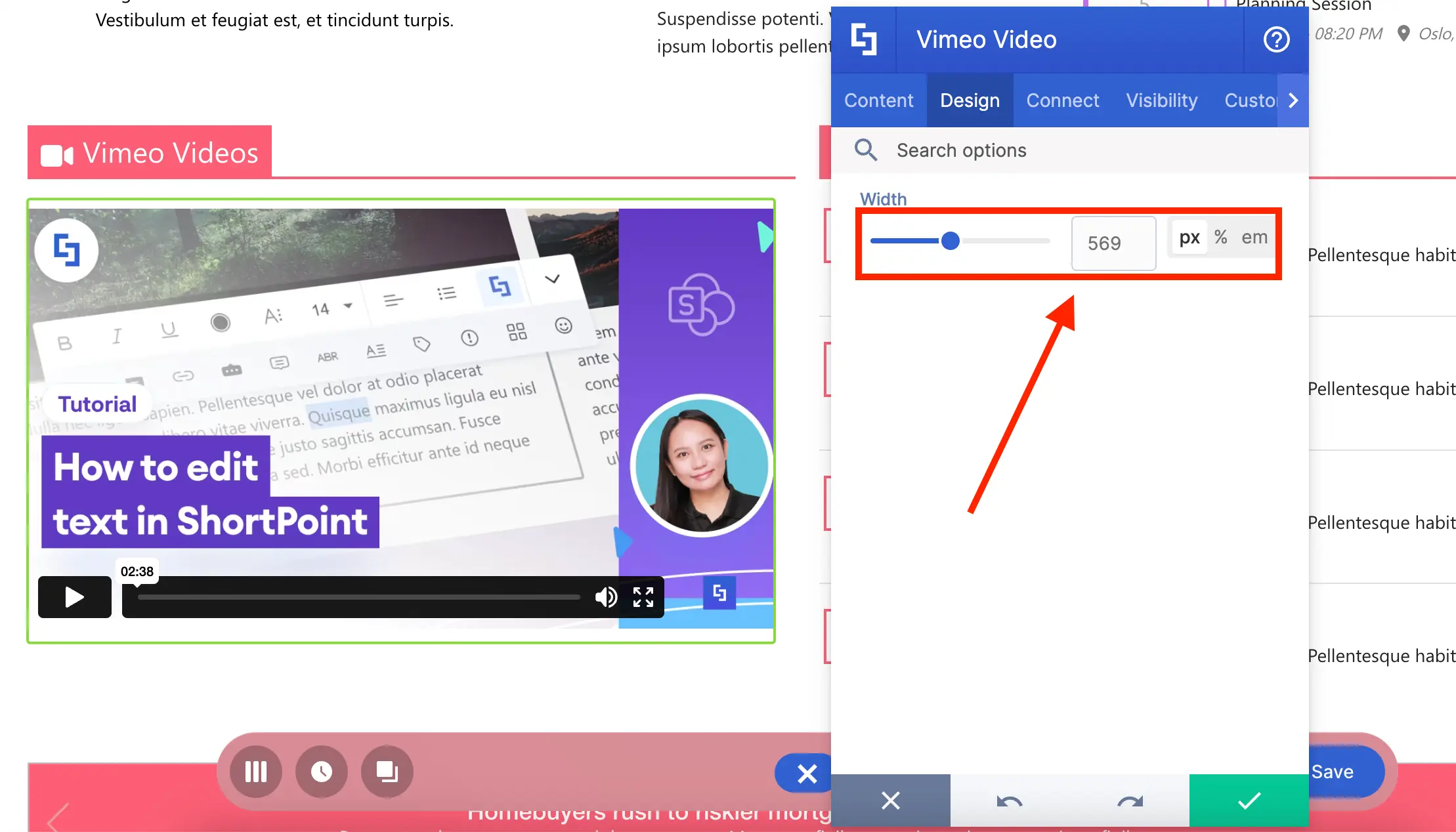Expand more tabs with right chevron
1456x832 pixels.
tap(1293, 100)
